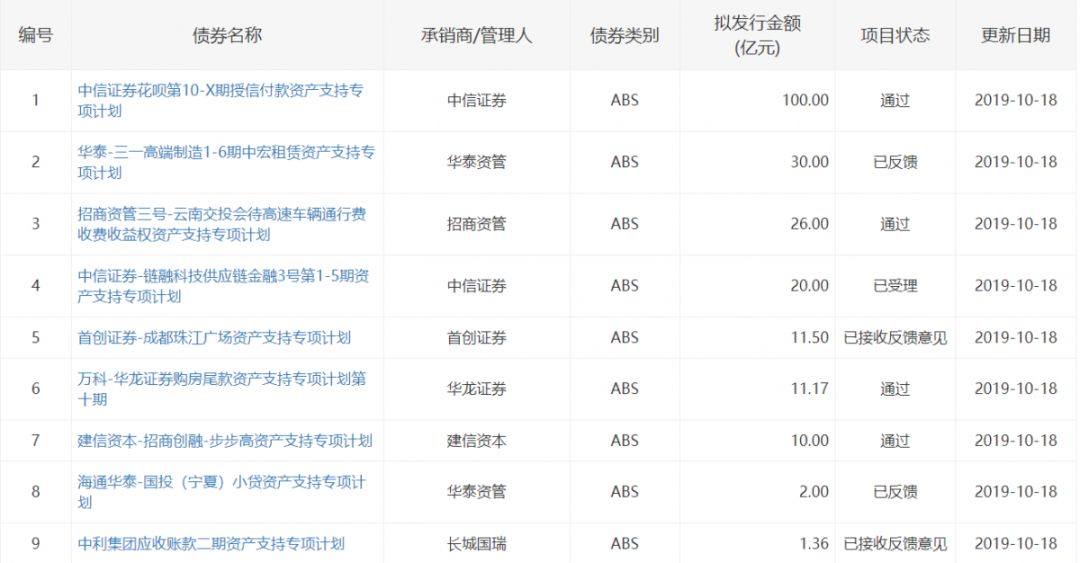Click the 更新日期 column header
1080x563 pixels.
pos(1016,35)
